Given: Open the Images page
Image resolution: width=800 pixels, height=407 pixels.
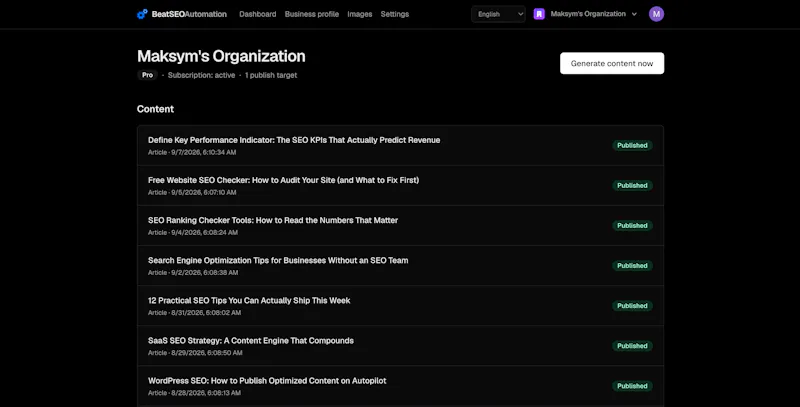Looking at the screenshot, I should click(x=360, y=14).
